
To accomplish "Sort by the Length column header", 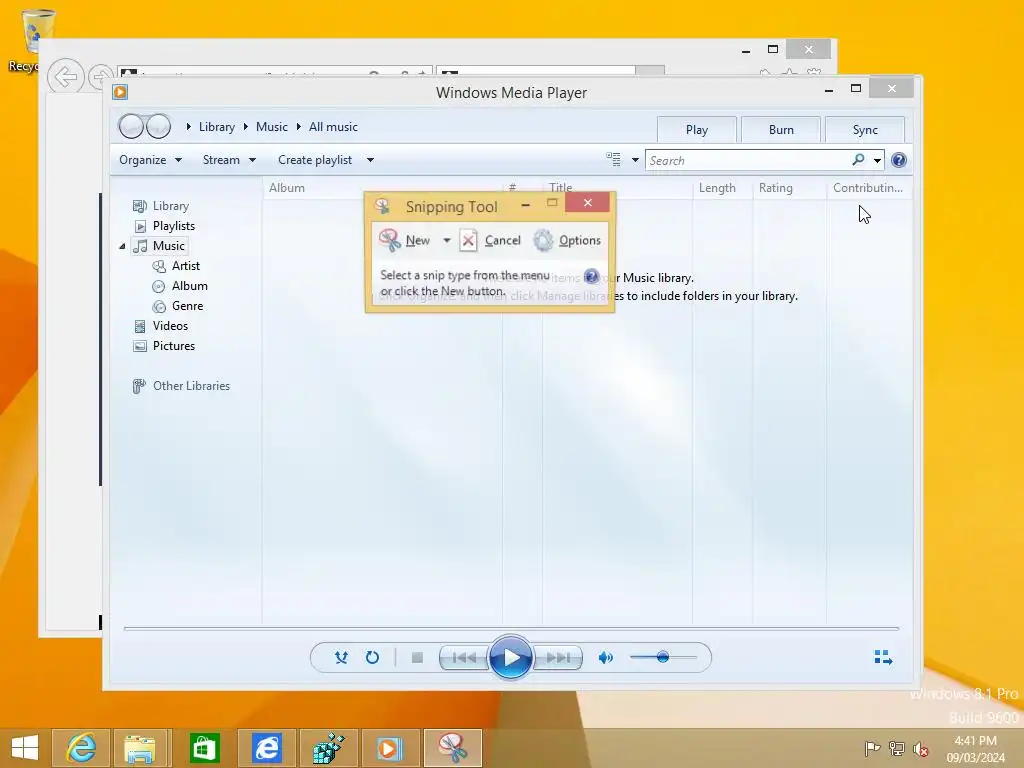I will tap(717, 188).
